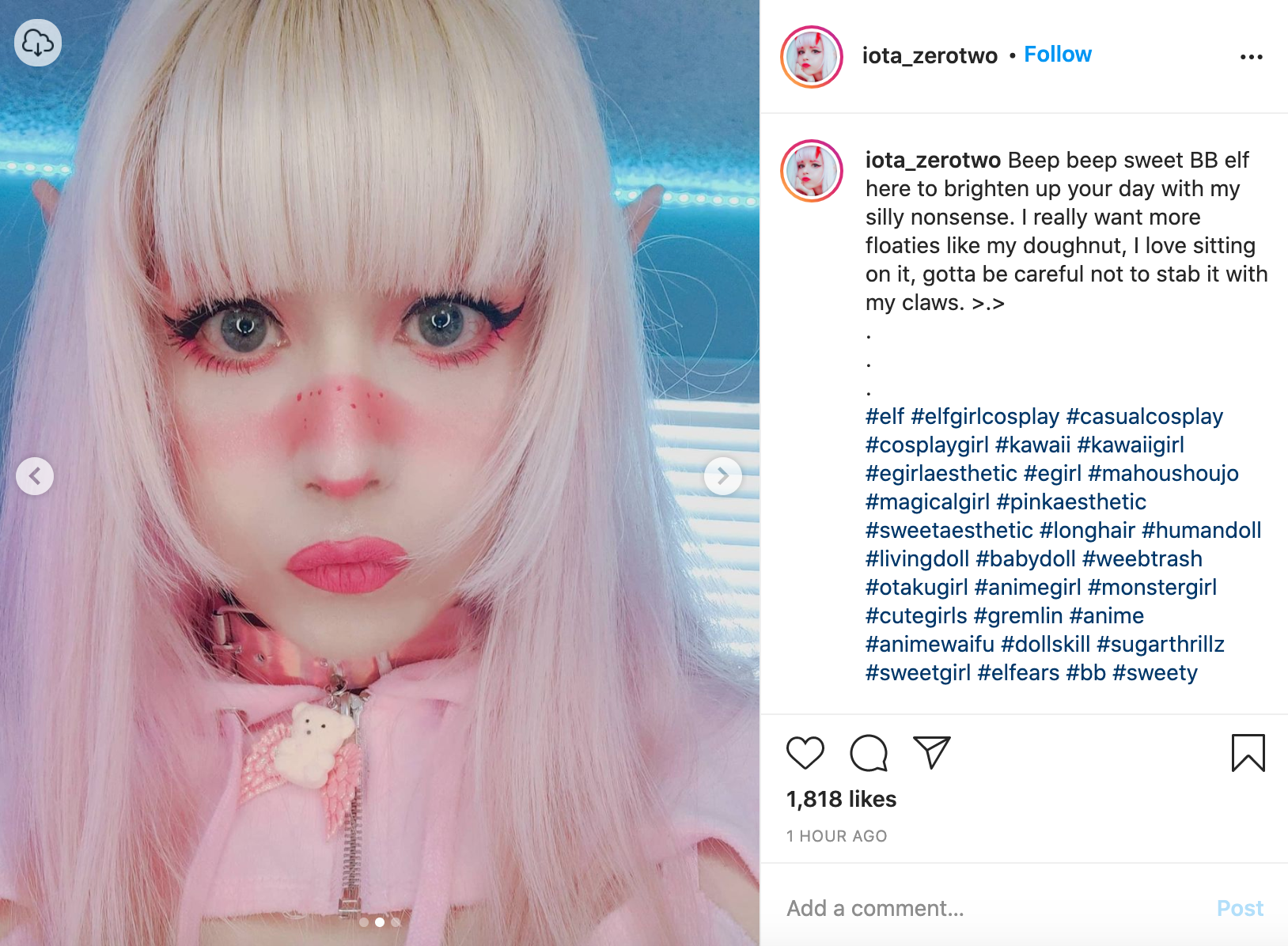The image size is (1288, 946).
Task: Follow iota_zerotwo
Action: coord(1058,54)
